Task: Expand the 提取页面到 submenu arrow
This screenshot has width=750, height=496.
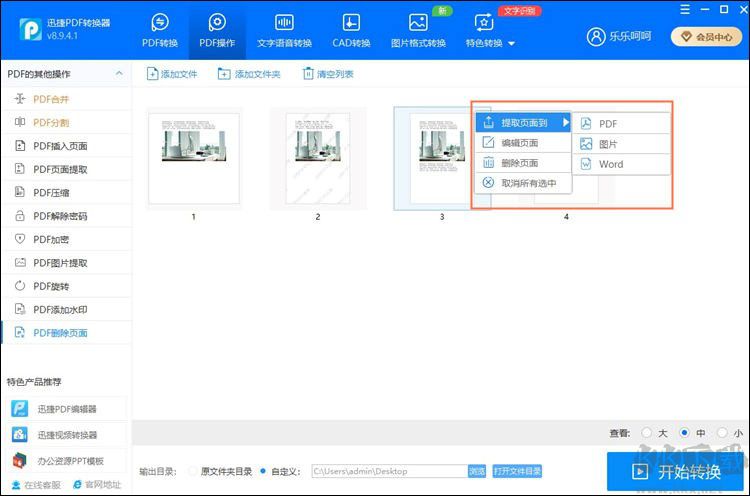Action: coord(565,123)
